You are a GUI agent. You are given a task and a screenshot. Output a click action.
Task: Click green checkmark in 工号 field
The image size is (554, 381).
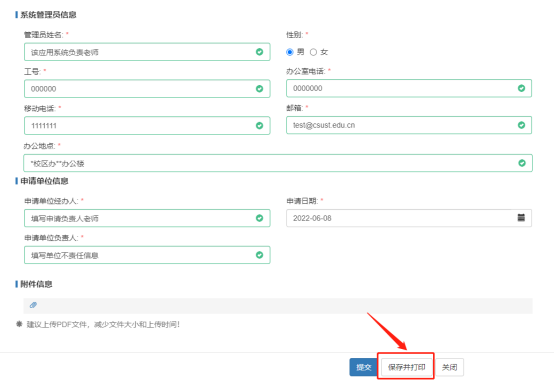tap(259, 89)
